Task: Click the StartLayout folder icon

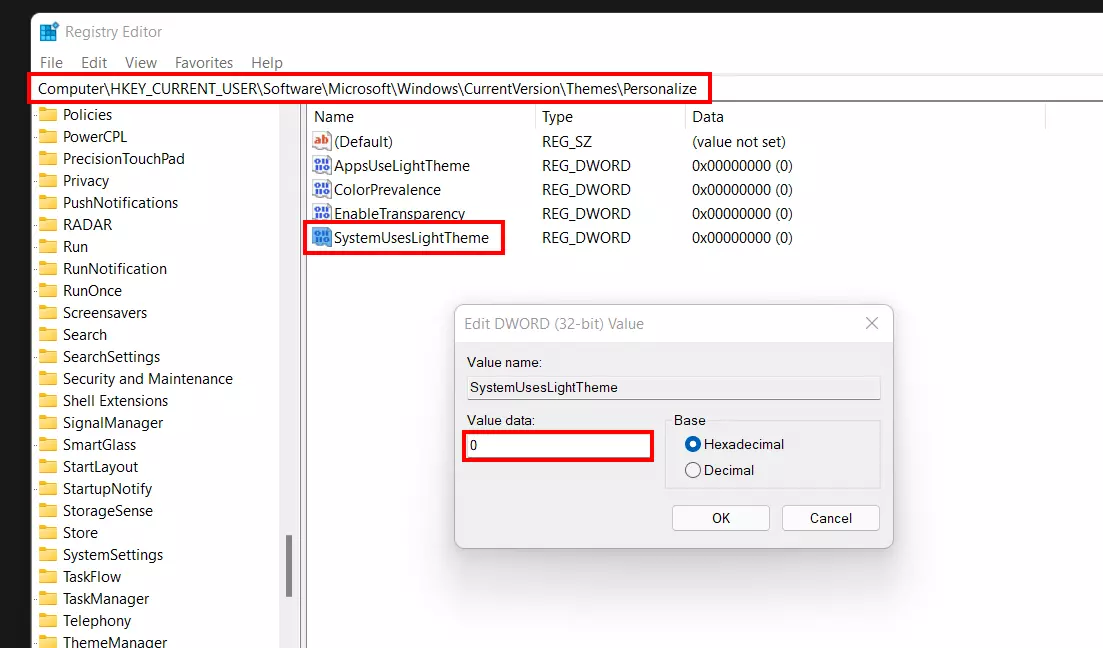Action: pyautogui.click(x=48, y=466)
